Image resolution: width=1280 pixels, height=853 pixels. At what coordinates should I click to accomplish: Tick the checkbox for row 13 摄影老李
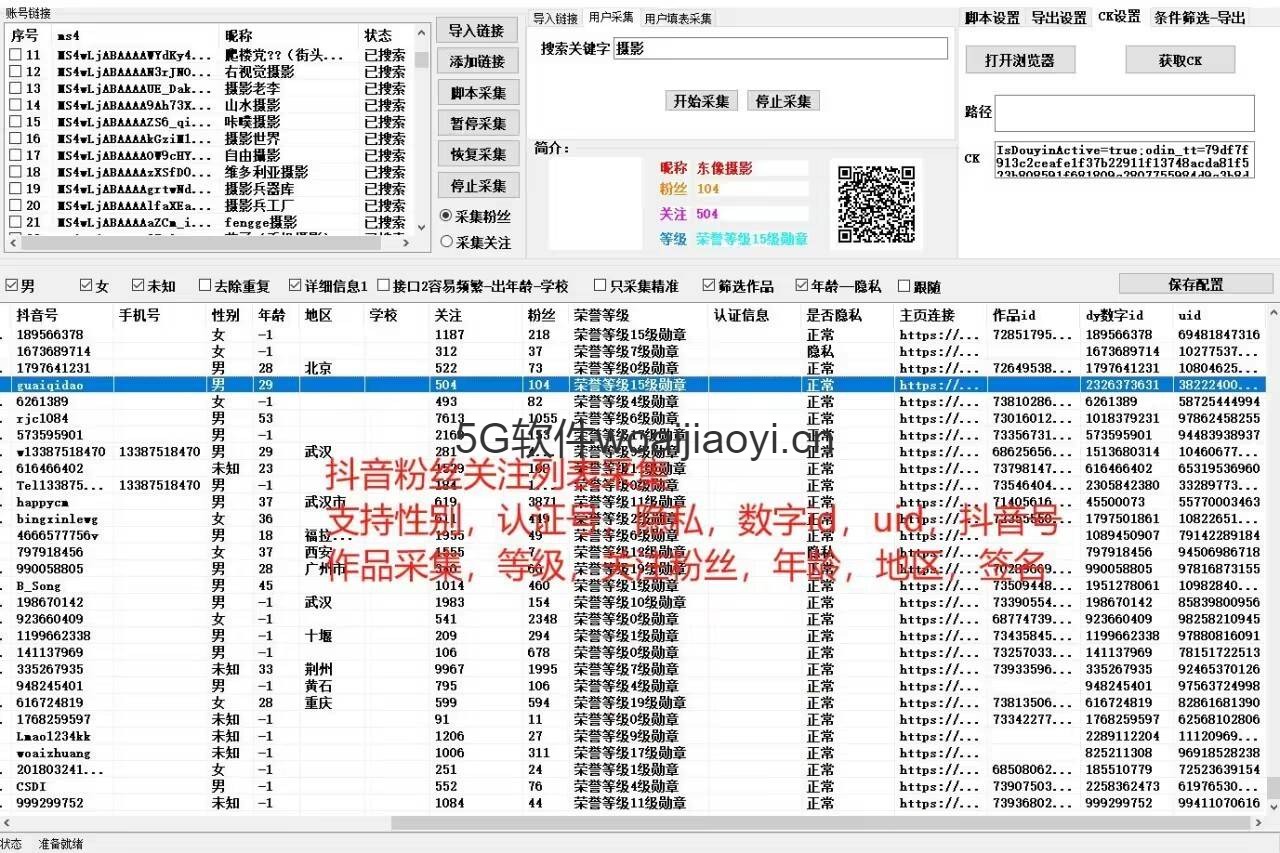15,89
